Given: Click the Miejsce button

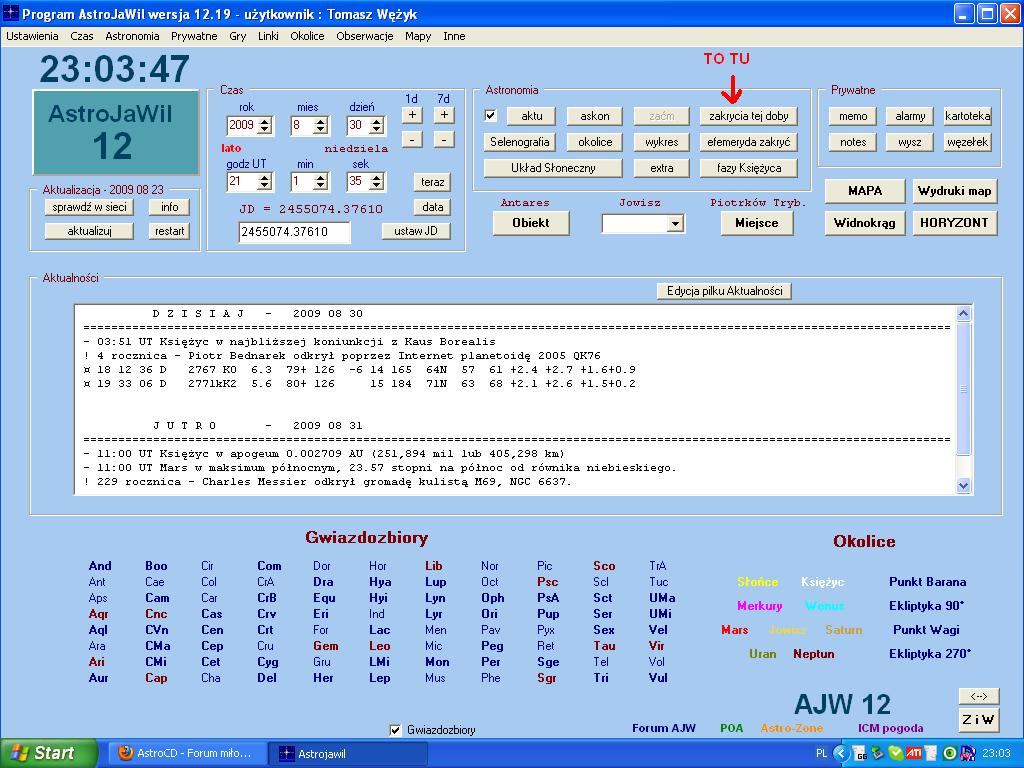Looking at the screenshot, I should click(757, 223).
